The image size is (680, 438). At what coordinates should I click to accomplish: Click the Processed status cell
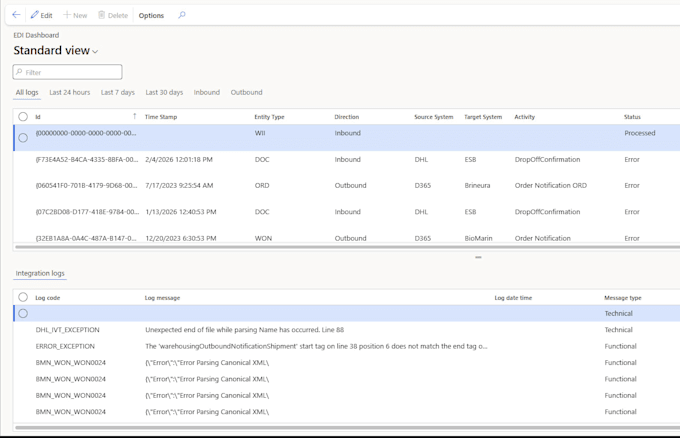click(x=640, y=133)
